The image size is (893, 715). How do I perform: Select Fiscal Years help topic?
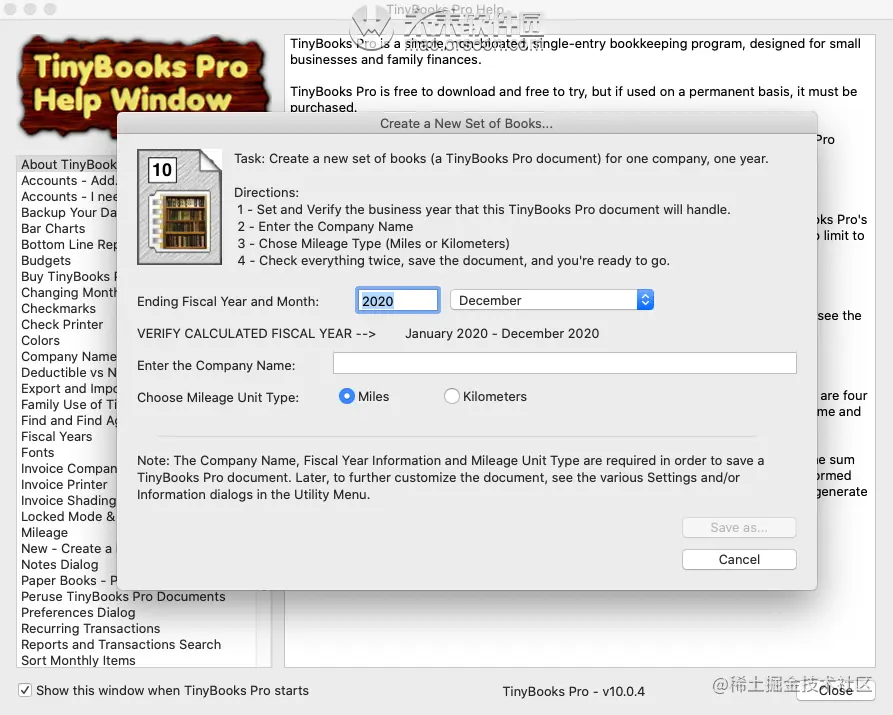coord(56,436)
